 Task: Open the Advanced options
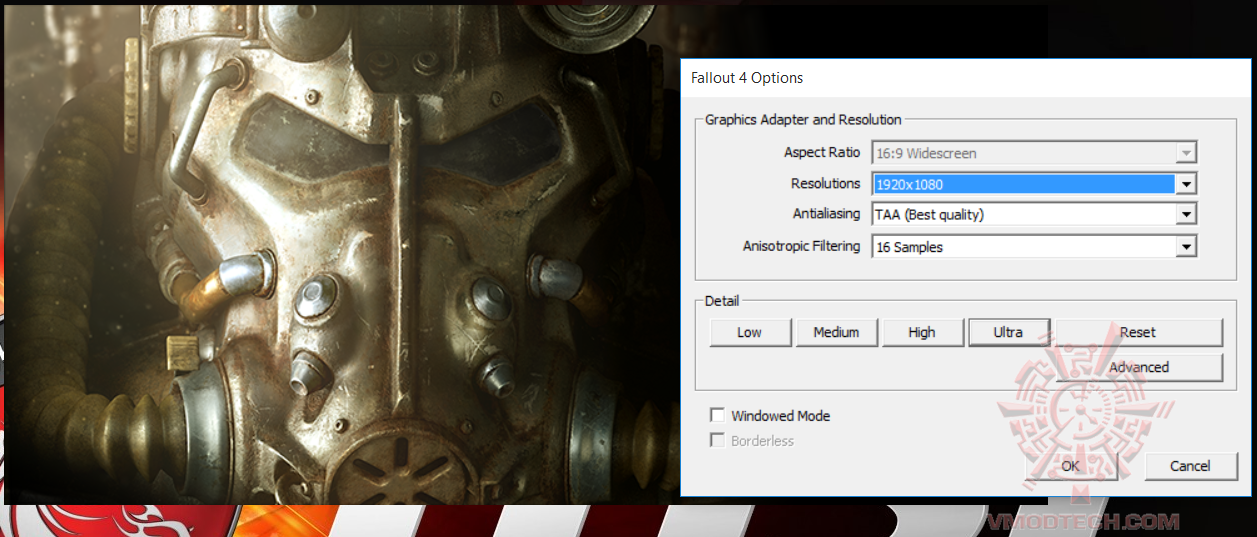[1138, 367]
